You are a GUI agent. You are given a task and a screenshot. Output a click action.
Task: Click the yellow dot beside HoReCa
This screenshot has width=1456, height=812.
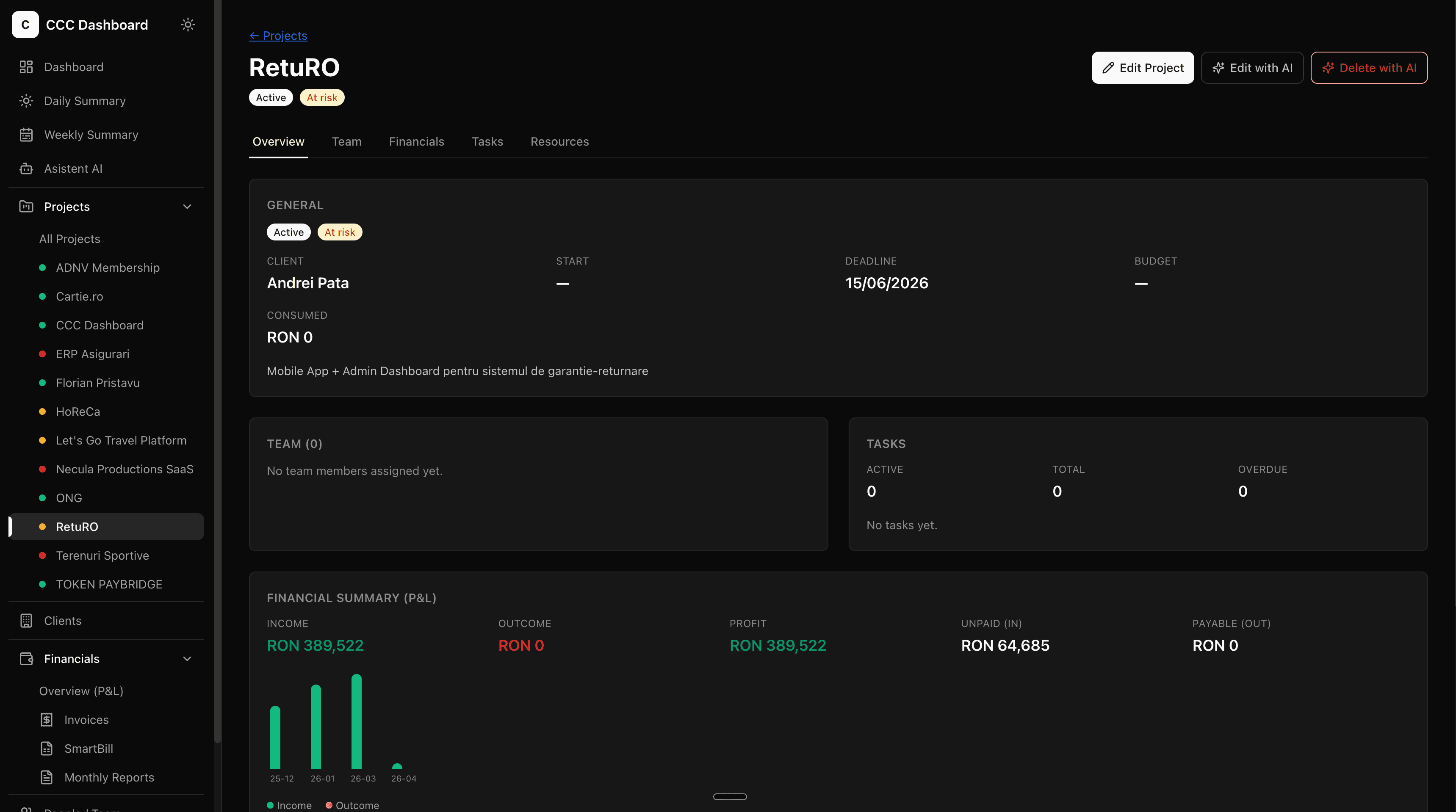[x=42, y=412]
